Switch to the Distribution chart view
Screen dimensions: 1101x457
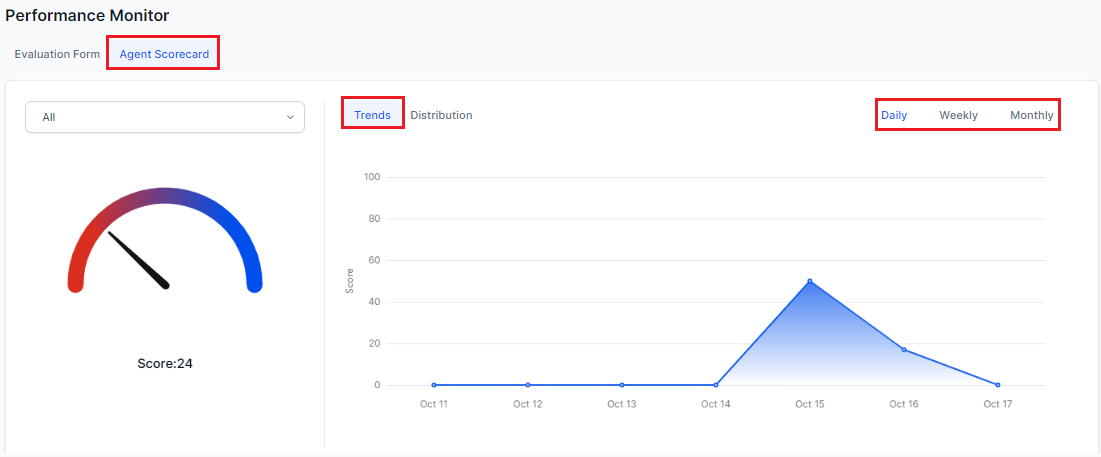coord(441,115)
